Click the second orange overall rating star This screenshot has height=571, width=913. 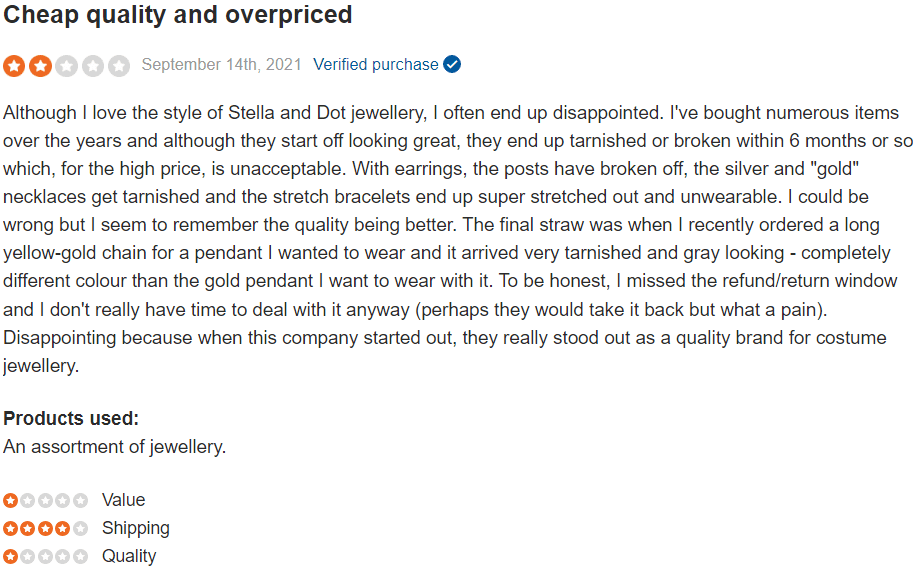pos(40,66)
